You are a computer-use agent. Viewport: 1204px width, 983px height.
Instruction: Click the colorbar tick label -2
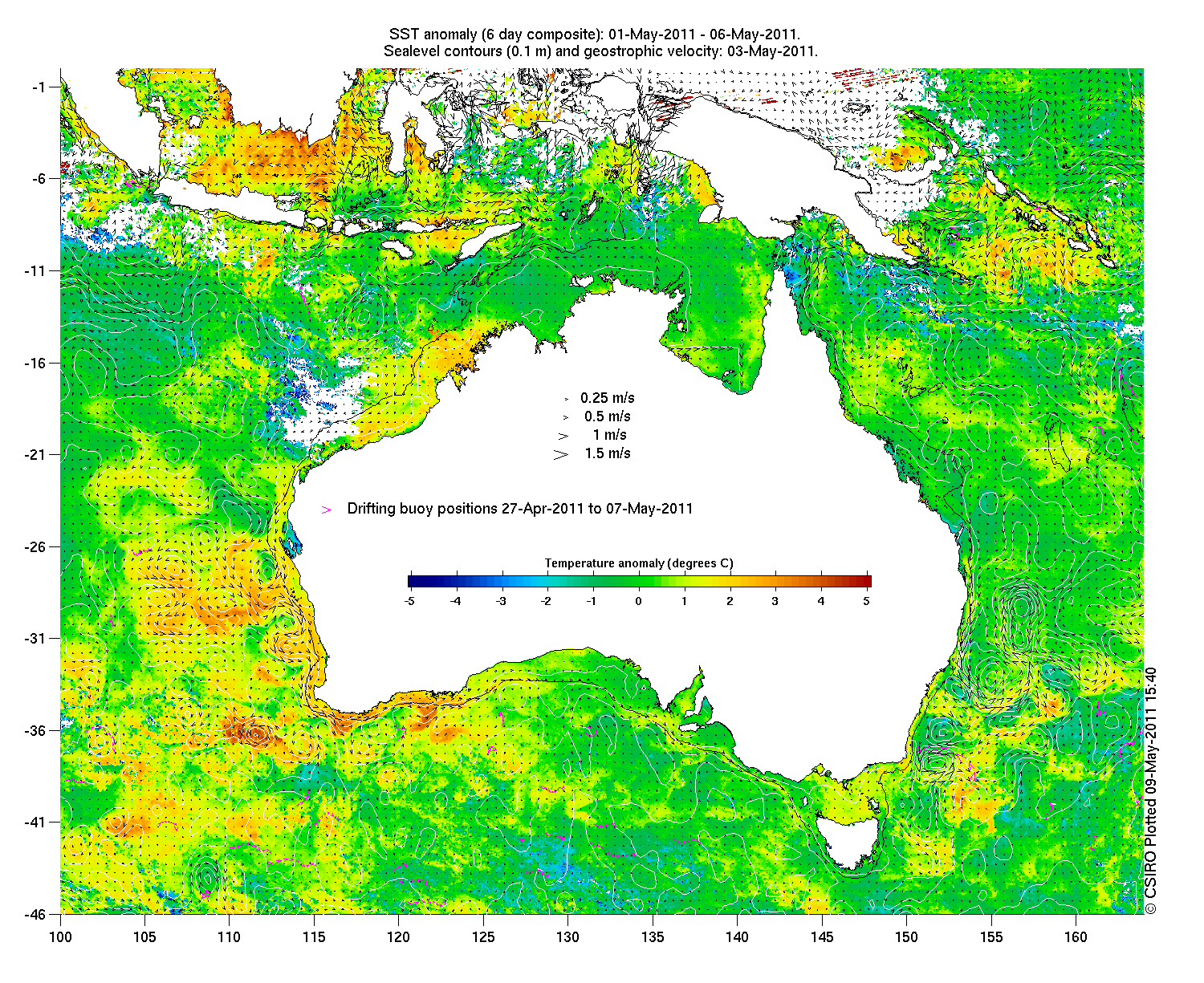coord(546,601)
